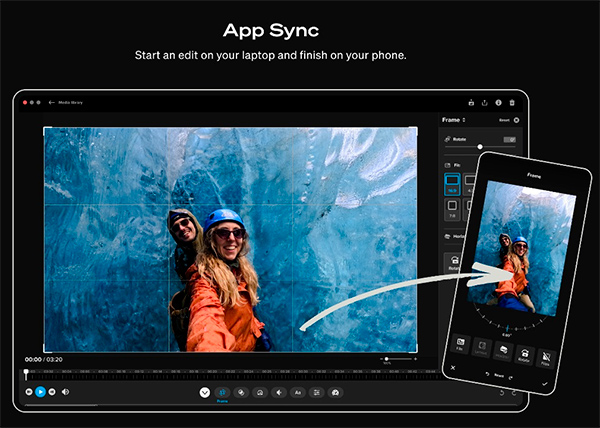Viewport: 600px width, 428px height.
Task: Open the text (Aa) tool in toolbar
Action: [297, 393]
